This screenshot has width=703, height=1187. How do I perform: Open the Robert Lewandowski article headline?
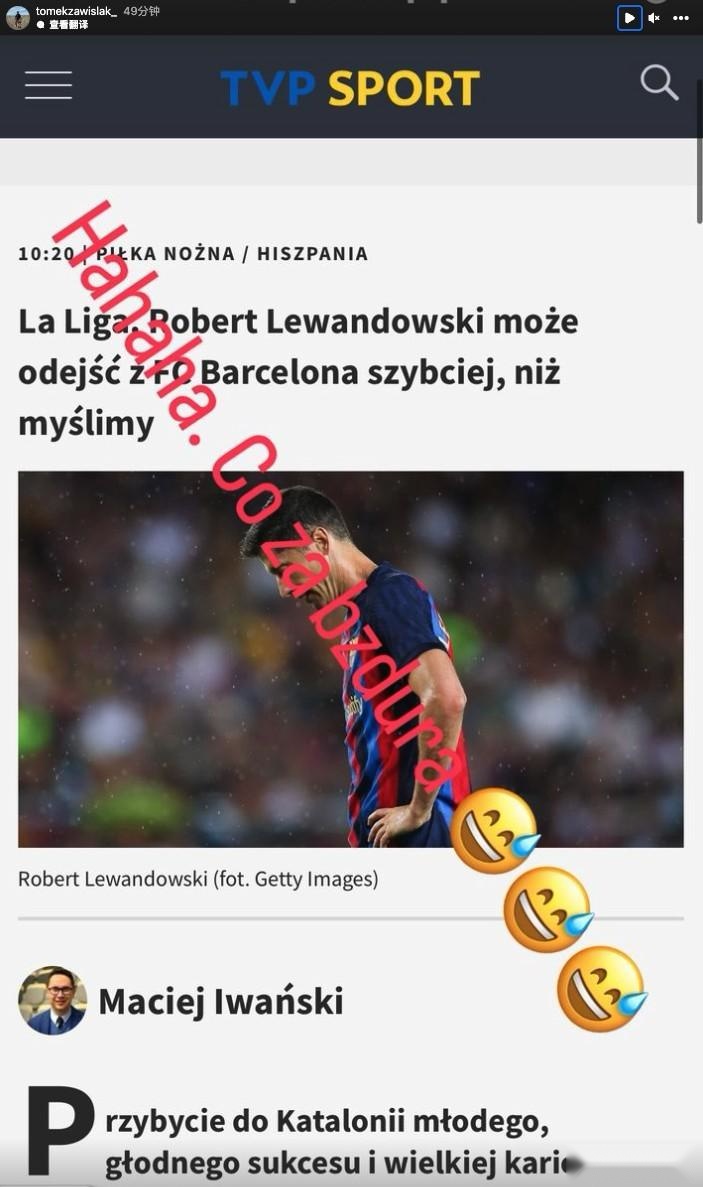pyautogui.click(x=298, y=372)
